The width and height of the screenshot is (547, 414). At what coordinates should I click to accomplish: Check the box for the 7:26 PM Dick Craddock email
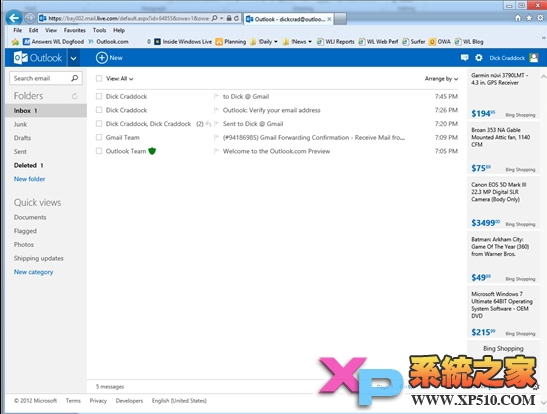(99, 110)
